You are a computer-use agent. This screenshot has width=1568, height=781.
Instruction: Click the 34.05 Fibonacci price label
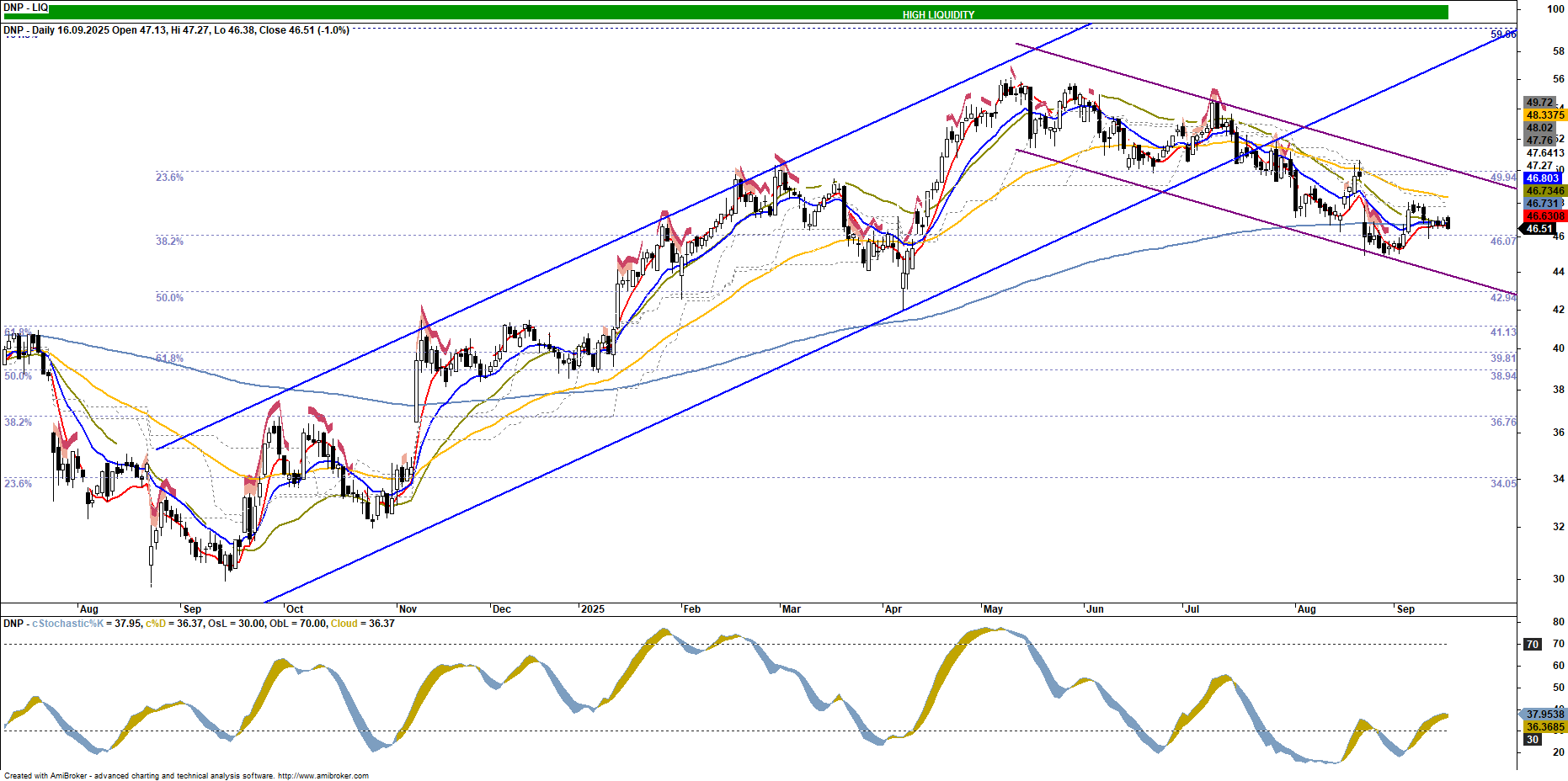click(x=1503, y=484)
